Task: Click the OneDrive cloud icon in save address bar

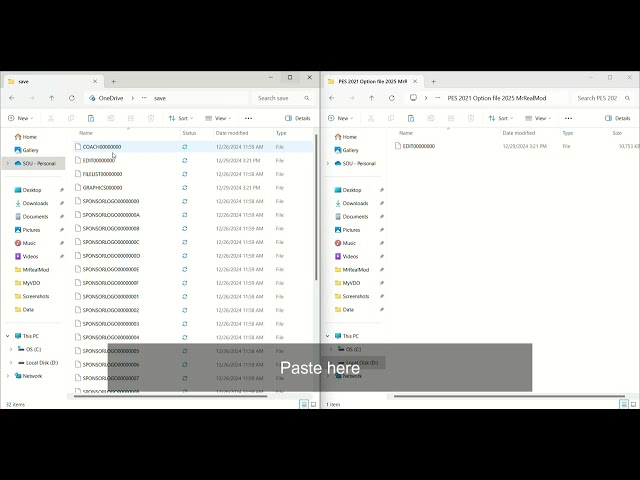Action: point(92,98)
